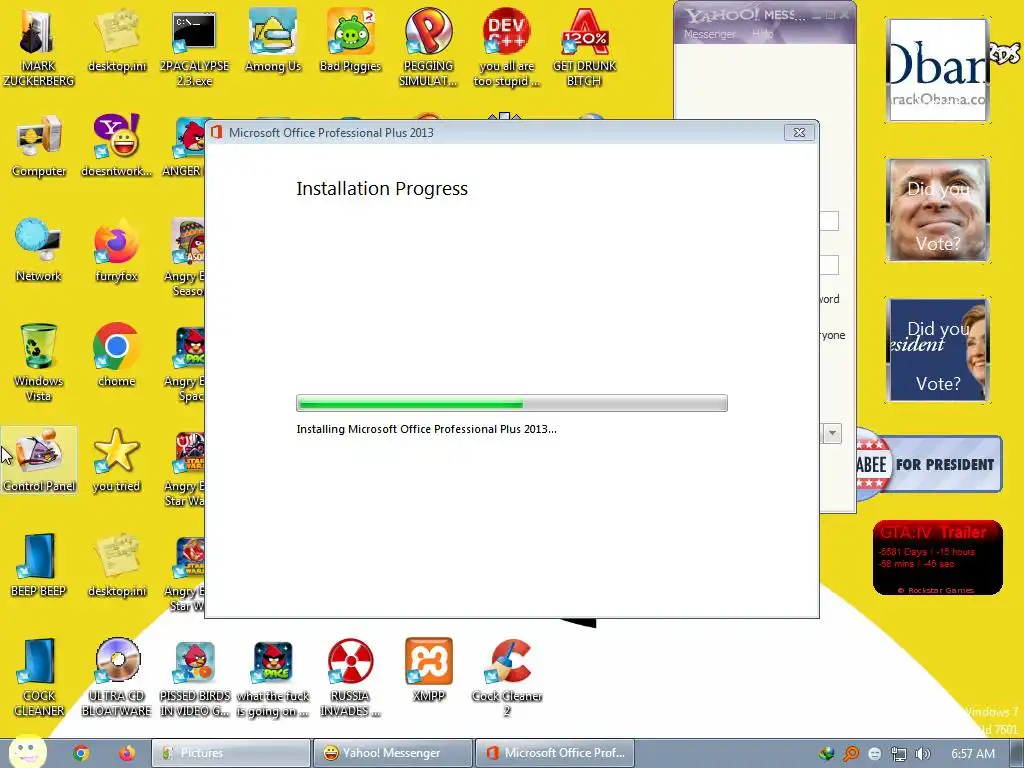Click the magnifier search tray icon
This screenshot has height=768, width=1024.
[x=850, y=754]
